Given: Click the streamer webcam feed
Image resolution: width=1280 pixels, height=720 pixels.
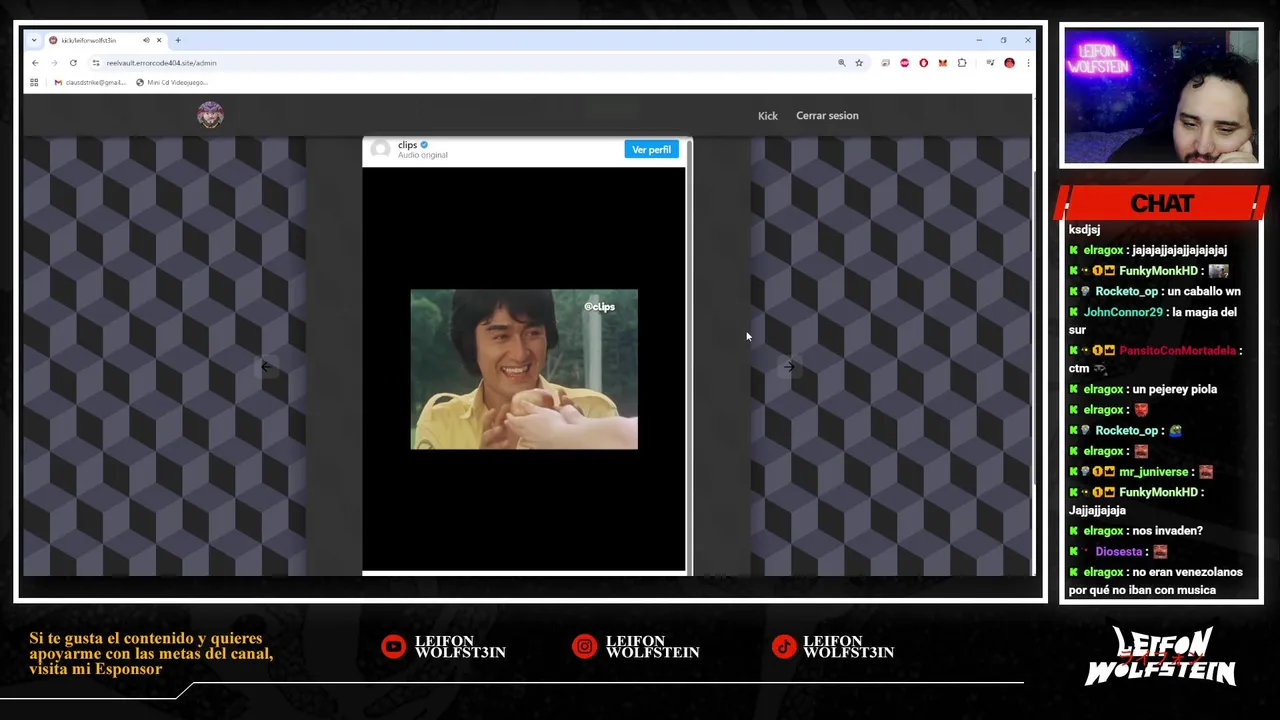Looking at the screenshot, I should pos(1161,97).
